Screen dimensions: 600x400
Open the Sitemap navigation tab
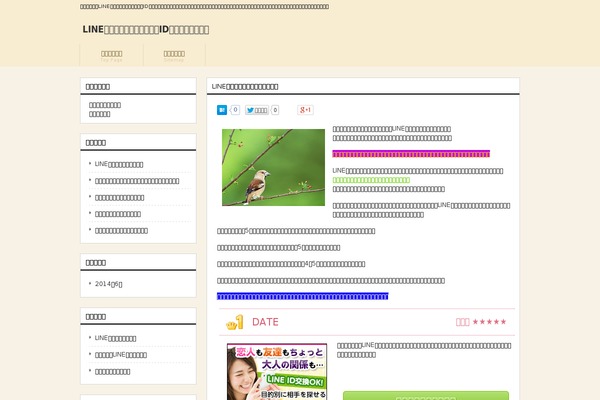(174, 56)
